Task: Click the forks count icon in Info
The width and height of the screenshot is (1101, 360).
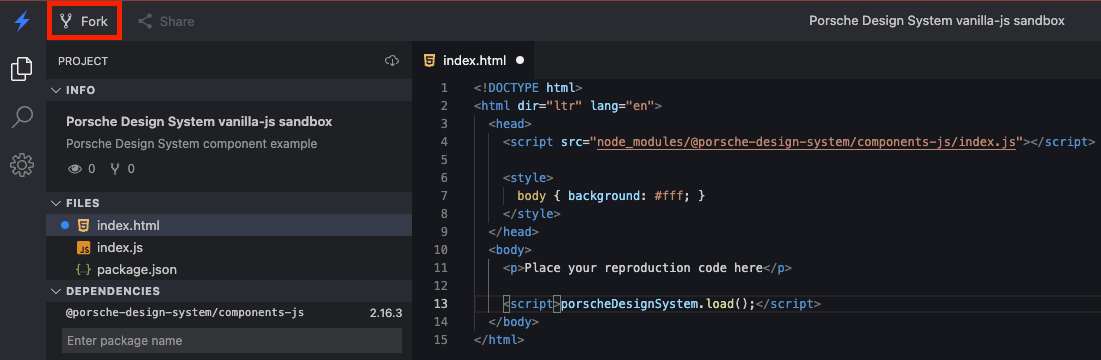Action: [x=115, y=168]
